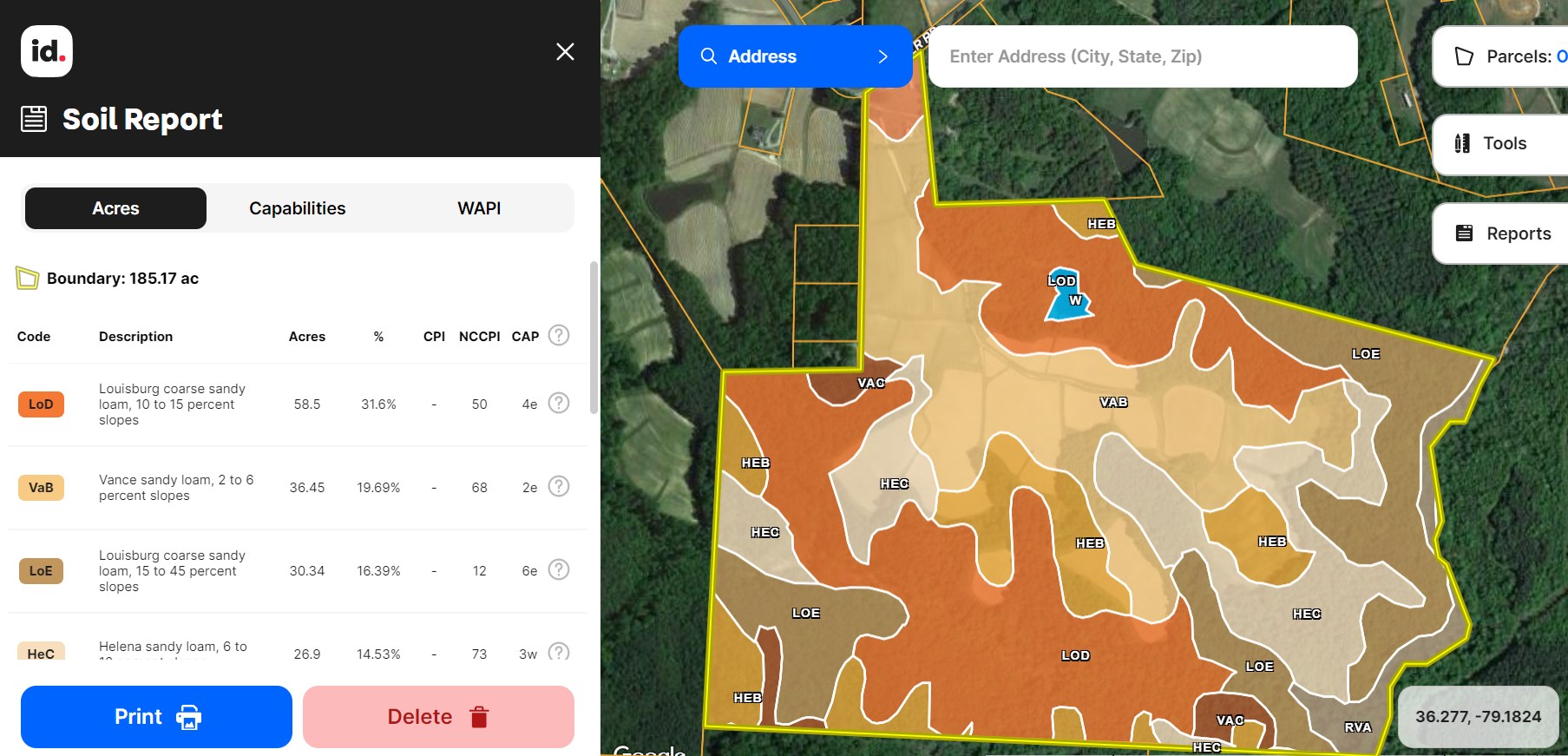Click the Soil Report document icon
The image size is (1568, 756).
34,119
